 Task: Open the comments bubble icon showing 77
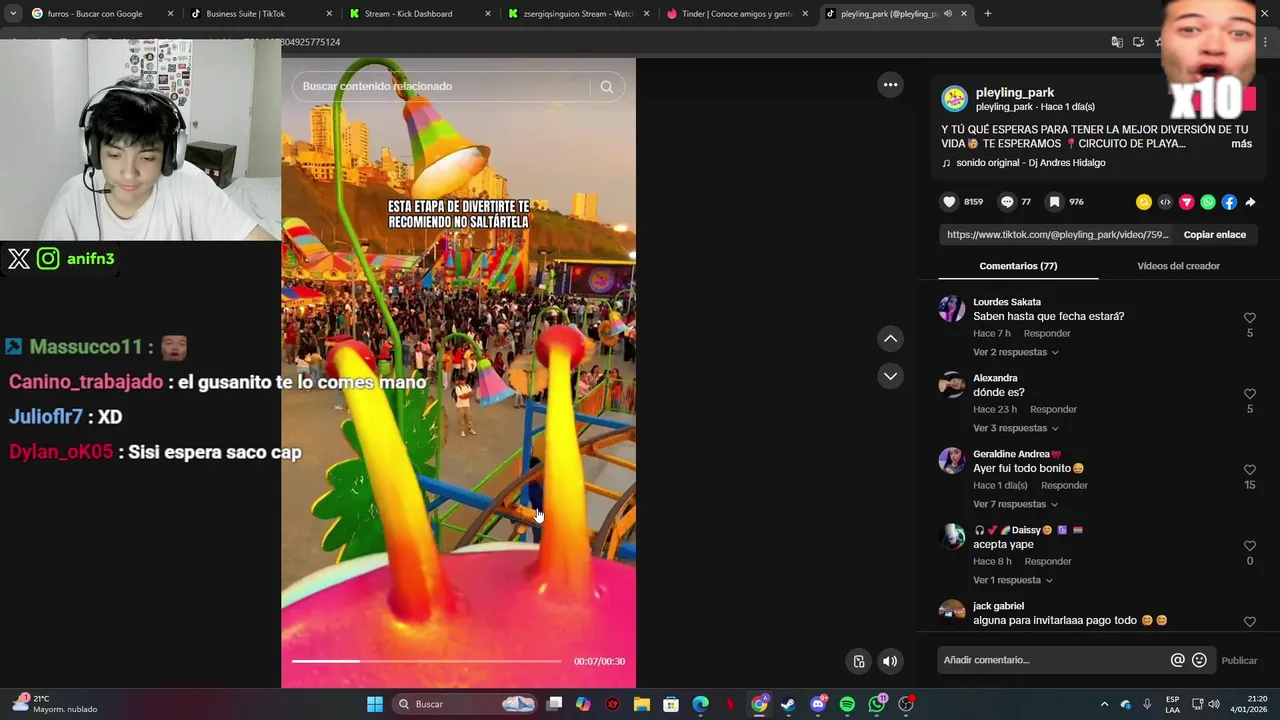1007,202
